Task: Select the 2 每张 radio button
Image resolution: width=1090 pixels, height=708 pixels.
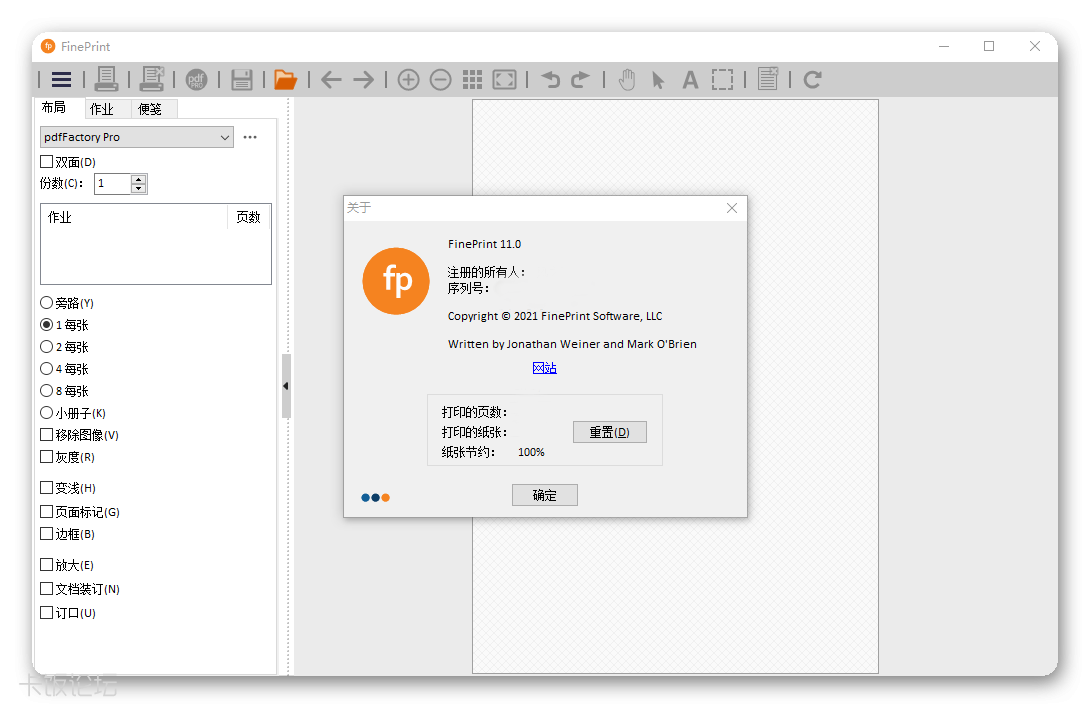Action: pyautogui.click(x=47, y=346)
